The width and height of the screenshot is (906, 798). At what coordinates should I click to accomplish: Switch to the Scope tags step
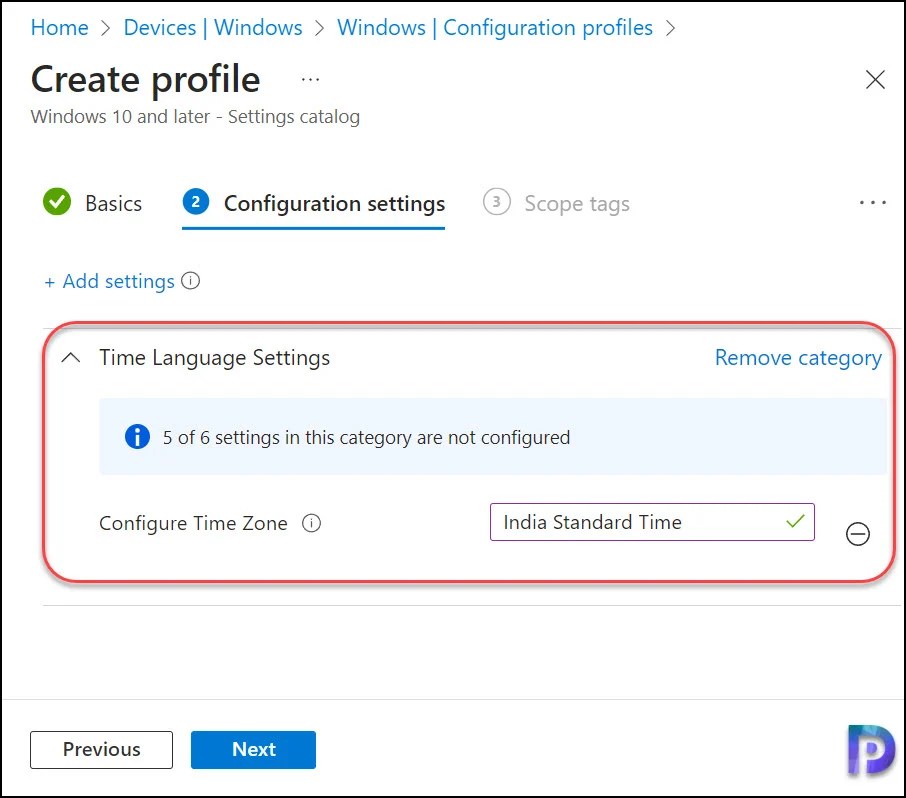click(577, 203)
